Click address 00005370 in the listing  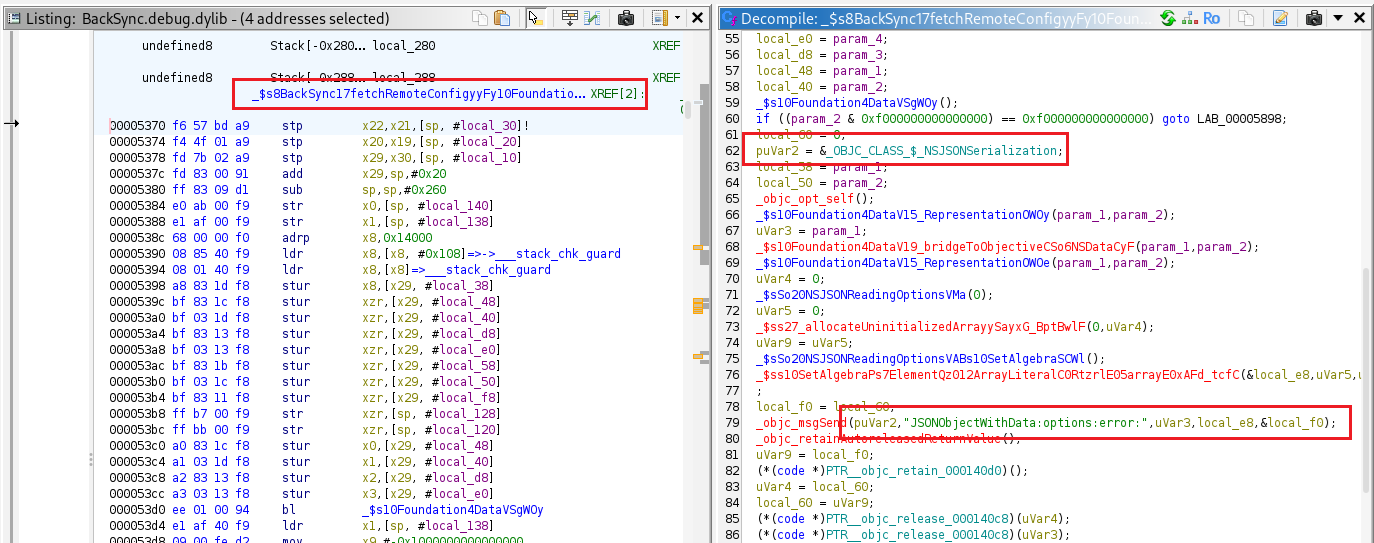coord(137,127)
